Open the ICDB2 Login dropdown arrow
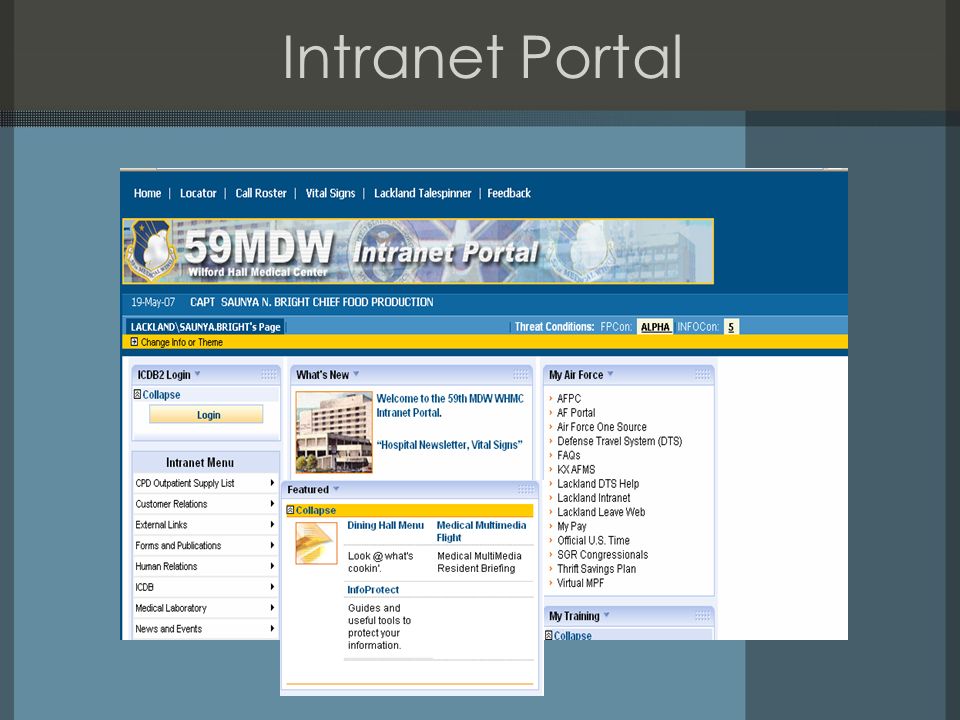 [x=198, y=374]
